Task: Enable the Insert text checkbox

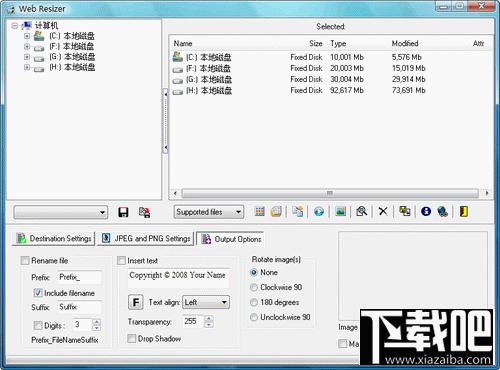Action: tap(121, 260)
